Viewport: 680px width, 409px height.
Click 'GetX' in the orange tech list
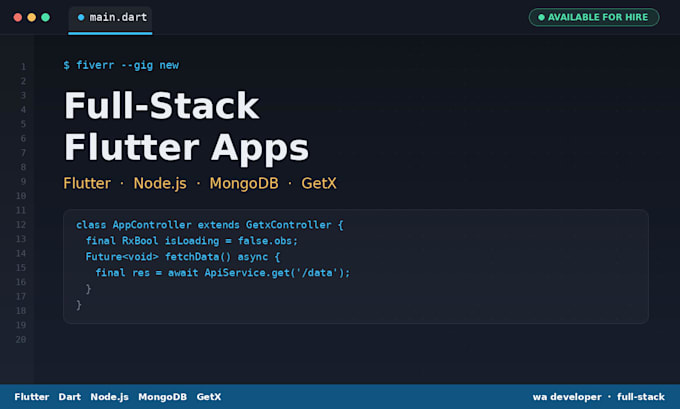click(319, 183)
